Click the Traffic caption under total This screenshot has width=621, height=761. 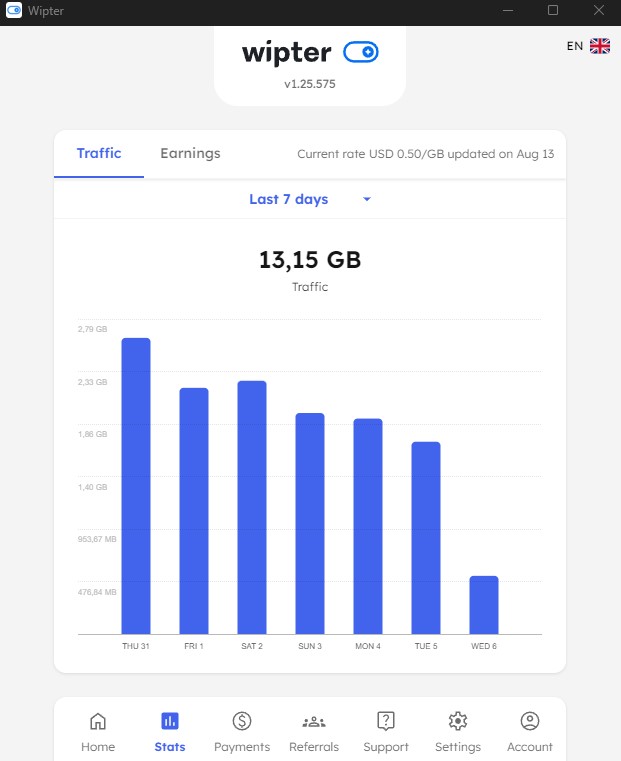click(x=310, y=287)
